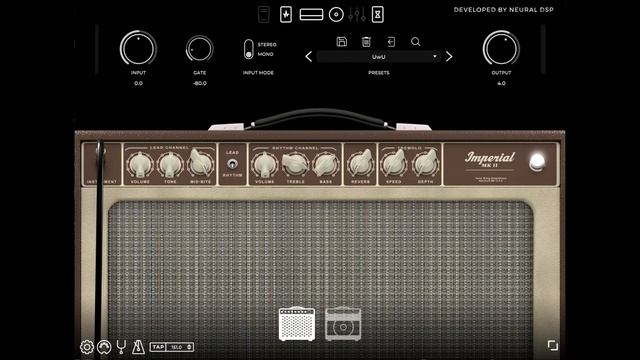
Task: Open the pre-effects stompbox section icon
Action: click(x=286, y=15)
